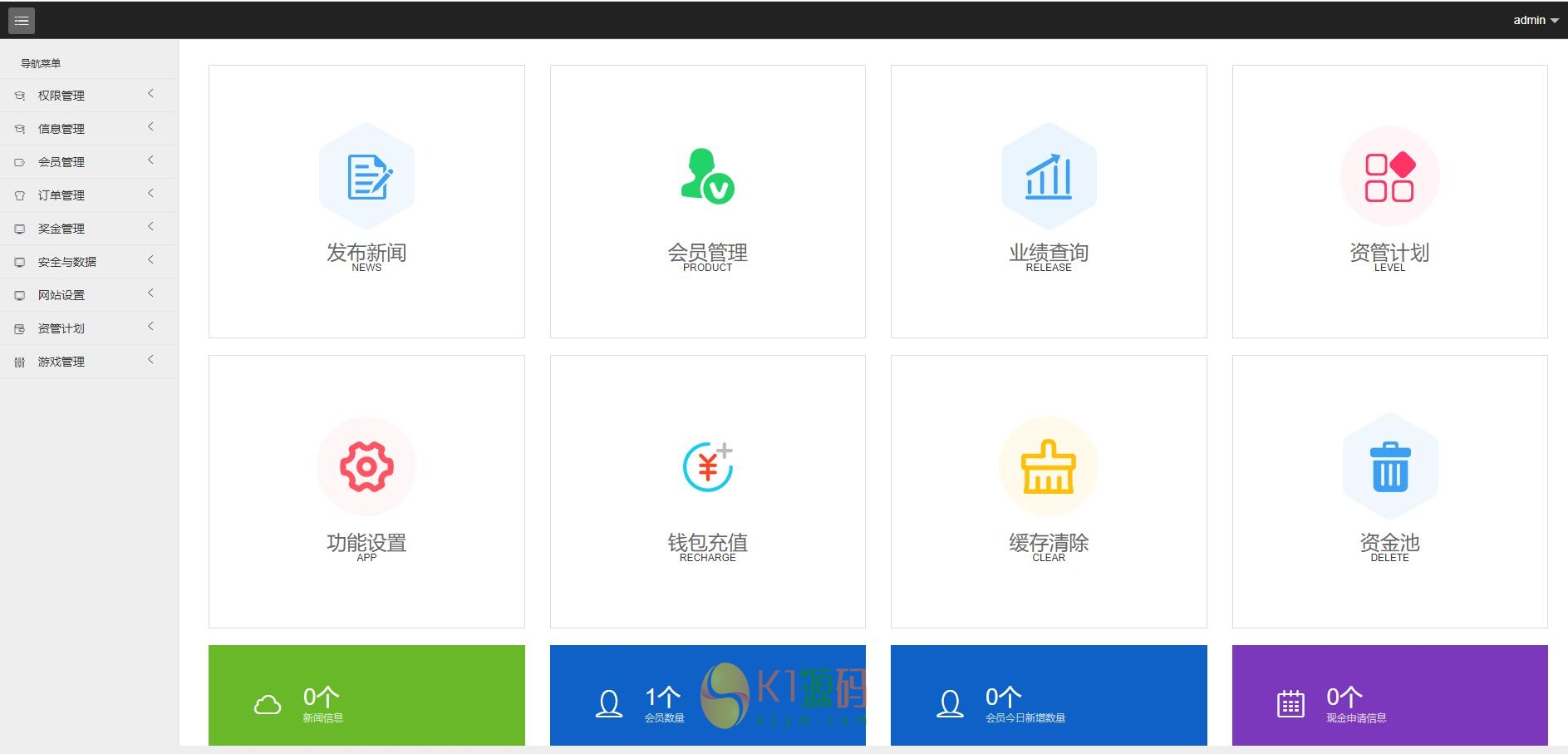Click the 会员今日新增数量 label

pyautogui.click(x=1025, y=718)
